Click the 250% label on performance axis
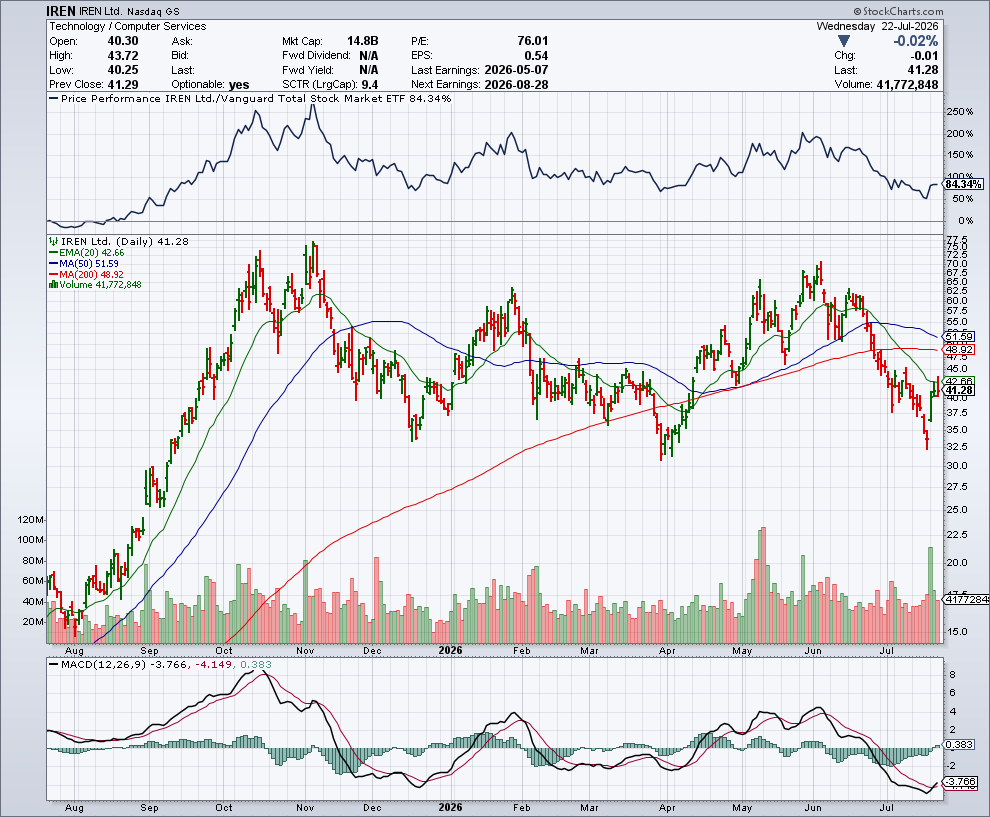Screen dimensions: 990x817 tap(960, 112)
